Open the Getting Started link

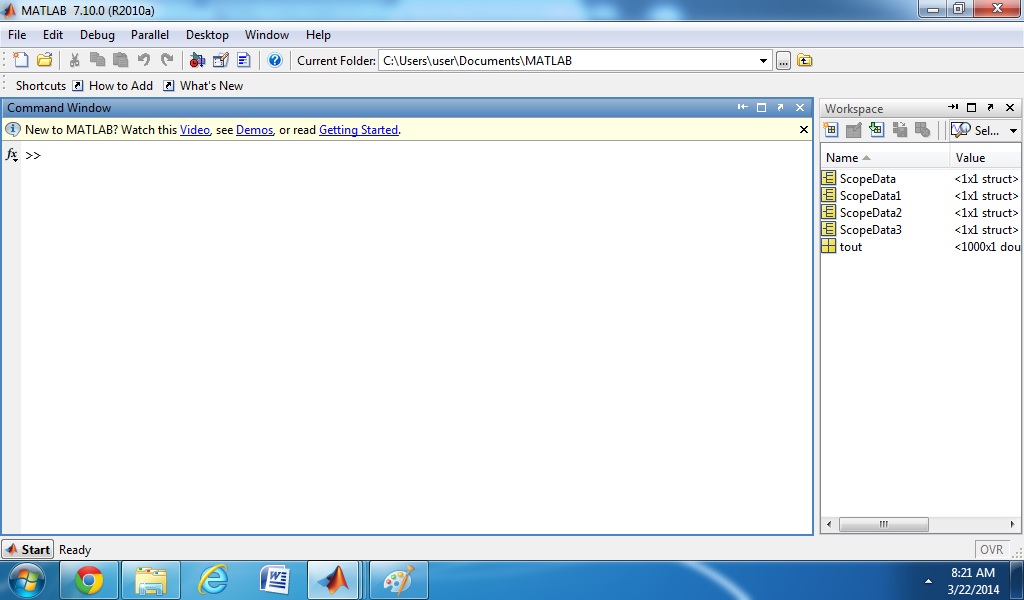(x=358, y=130)
